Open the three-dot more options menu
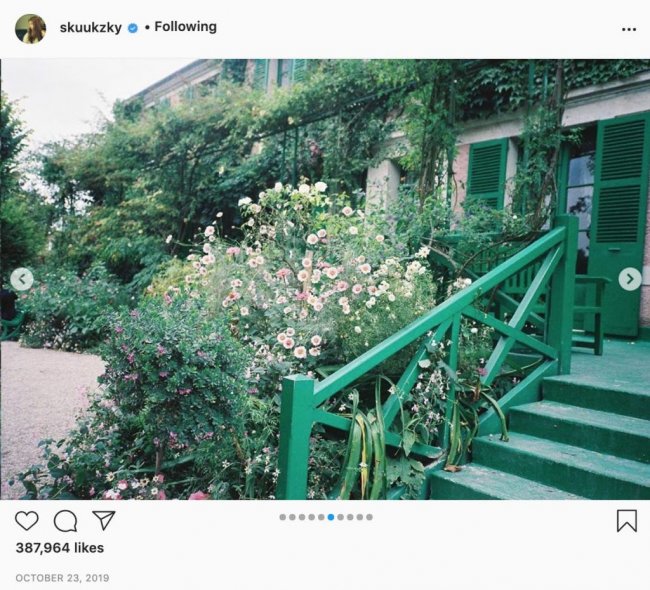Image resolution: width=650 pixels, height=590 pixels. [x=629, y=29]
